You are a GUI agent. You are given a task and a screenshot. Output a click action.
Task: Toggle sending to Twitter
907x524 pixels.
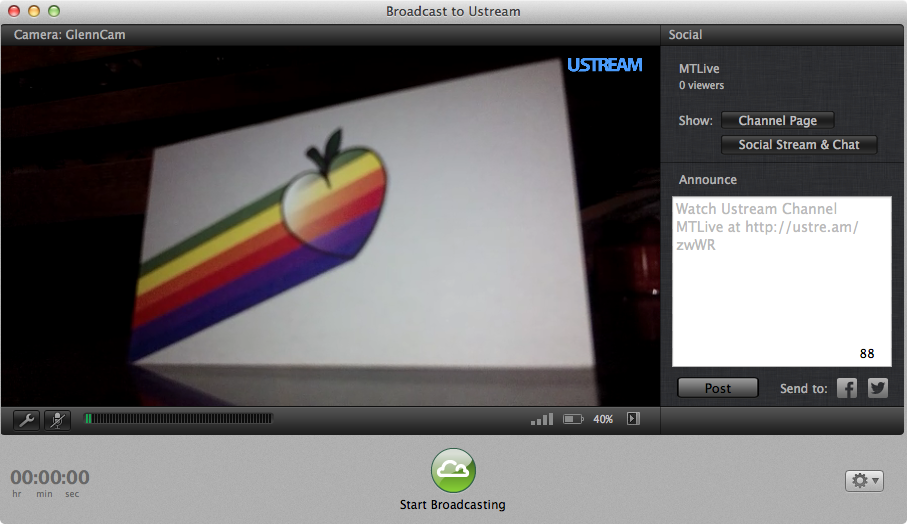(x=877, y=388)
